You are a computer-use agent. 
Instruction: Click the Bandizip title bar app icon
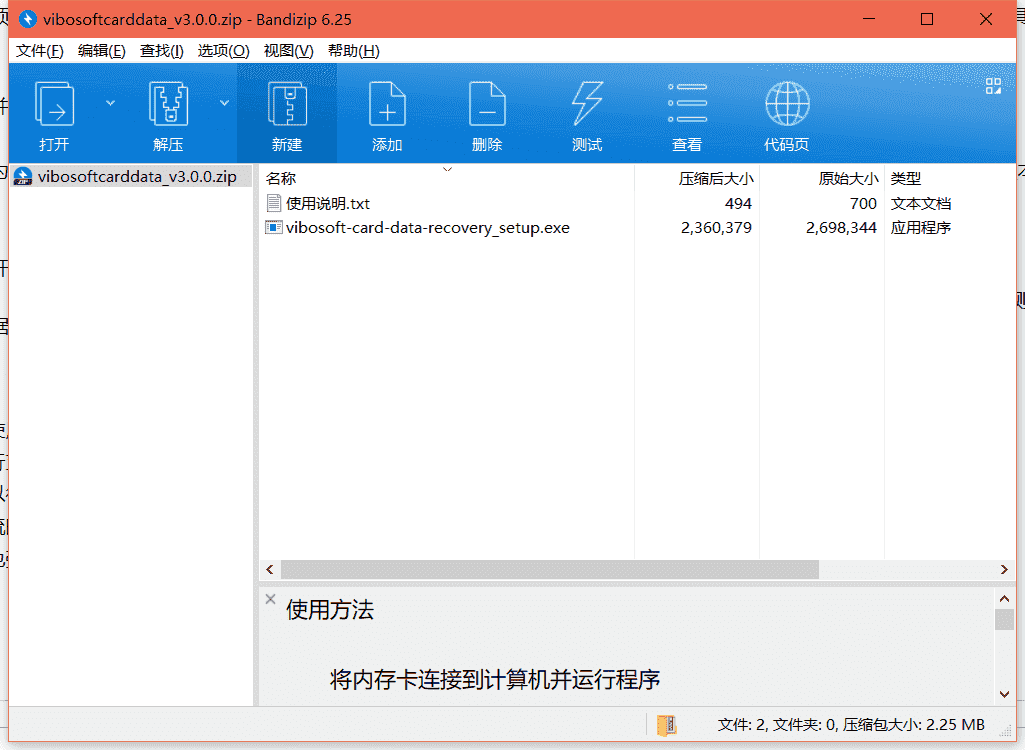[27, 20]
